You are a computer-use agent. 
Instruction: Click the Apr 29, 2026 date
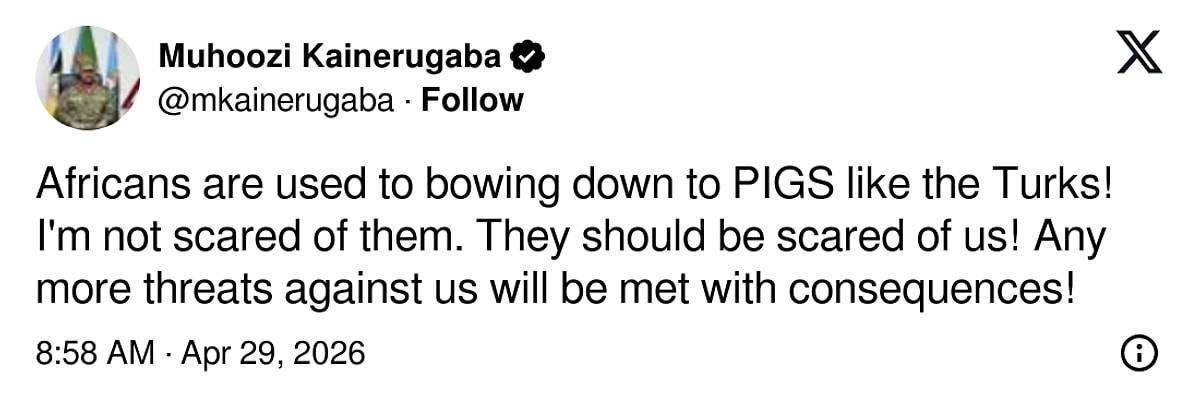pyautogui.click(x=272, y=352)
